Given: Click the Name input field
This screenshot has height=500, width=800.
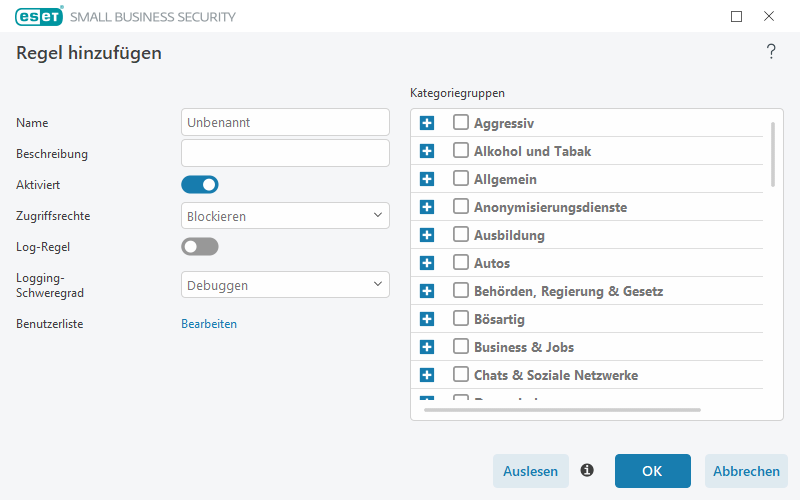Looking at the screenshot, I should point(285,122).
